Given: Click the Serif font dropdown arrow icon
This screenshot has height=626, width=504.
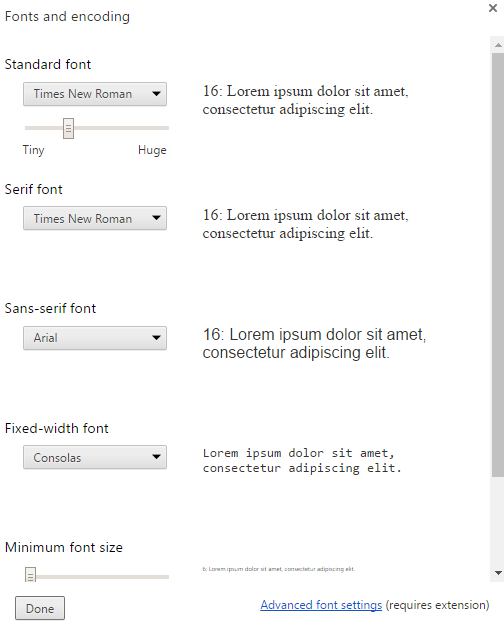Looking at the screenshot, I should pos(156,218).
